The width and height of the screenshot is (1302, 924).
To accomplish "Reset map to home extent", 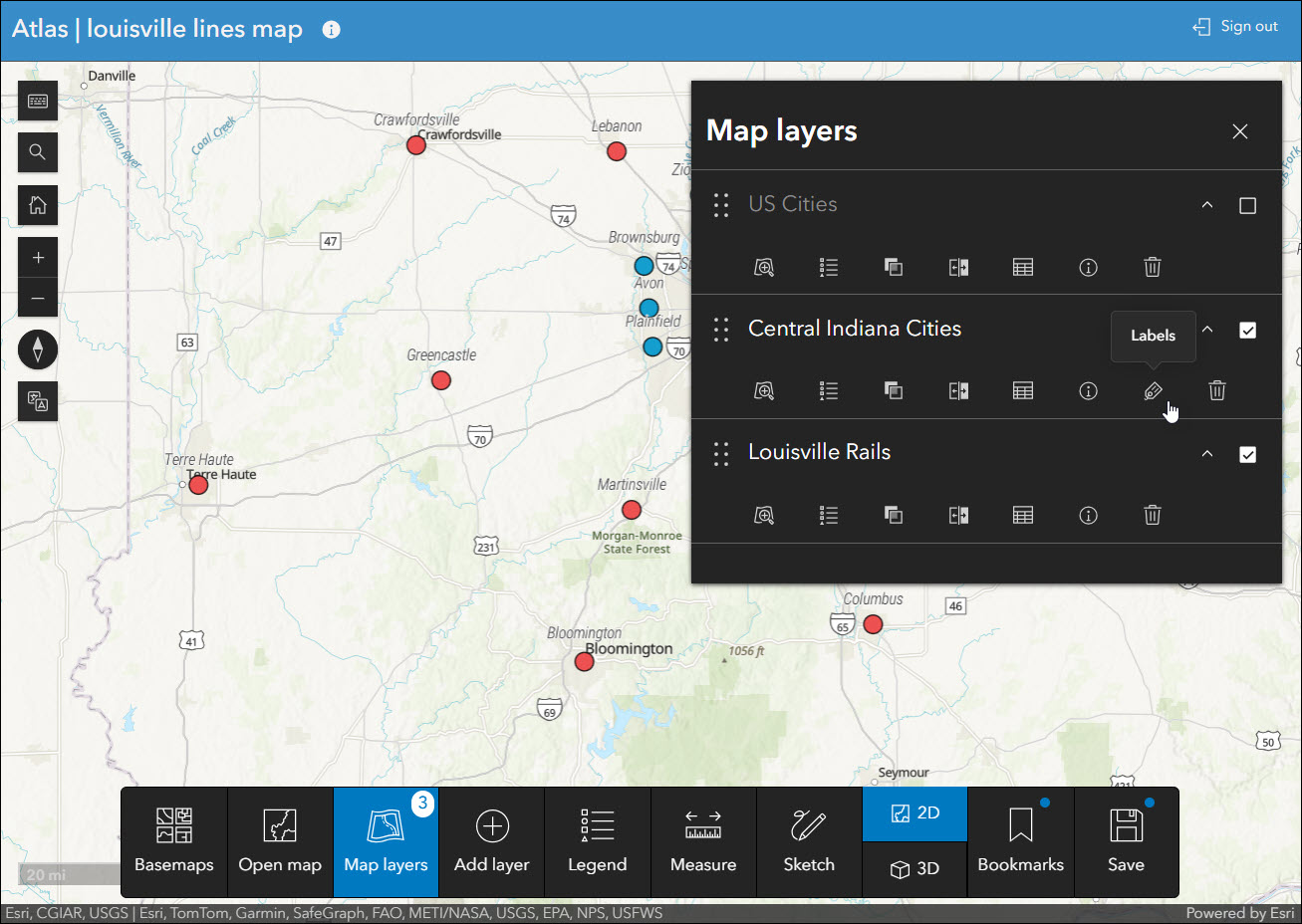I will 38,205.
